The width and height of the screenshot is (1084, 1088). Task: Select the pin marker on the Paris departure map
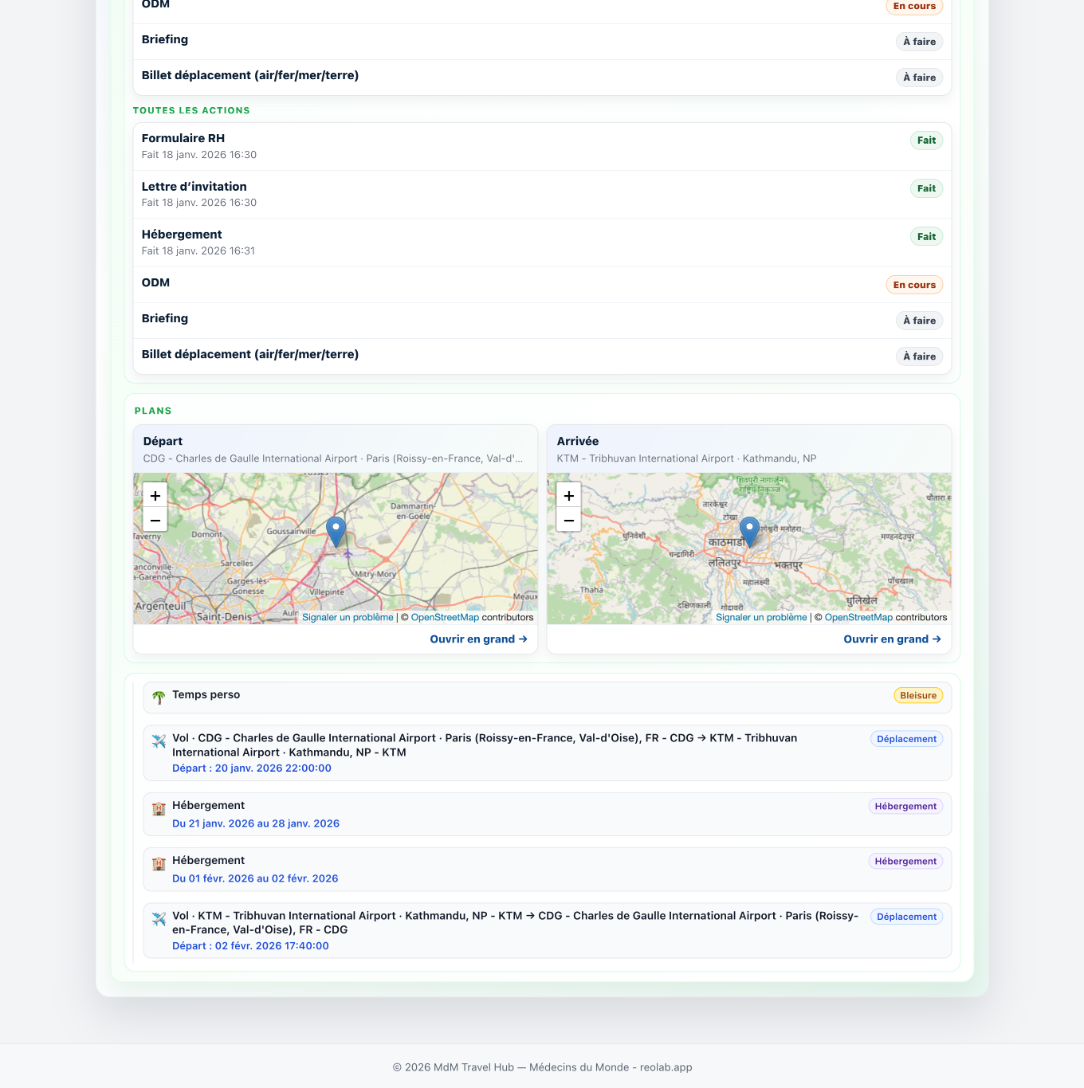335,528
